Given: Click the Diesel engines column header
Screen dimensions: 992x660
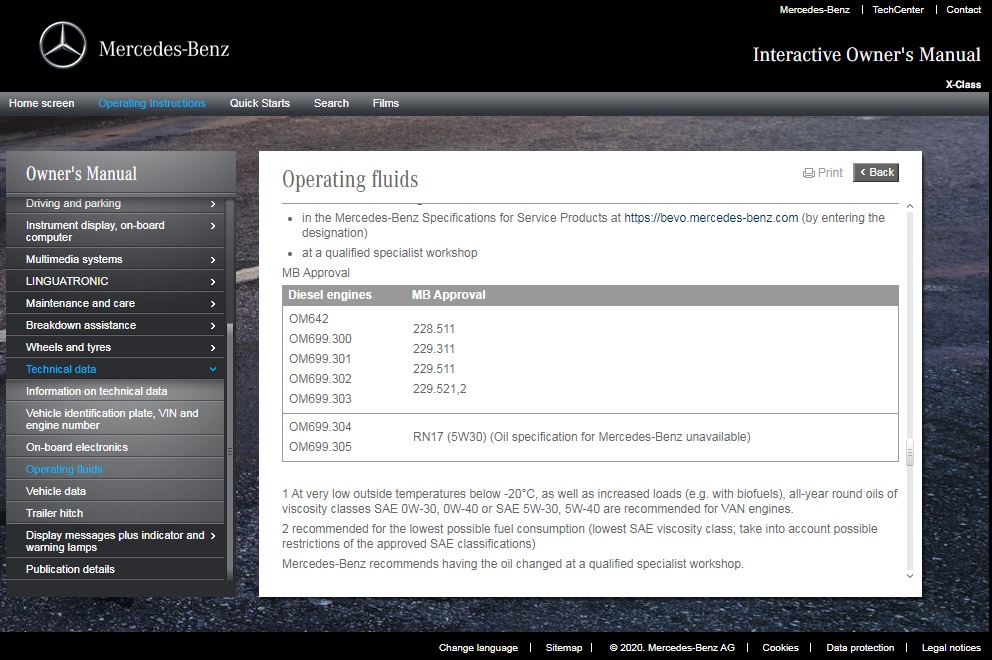Looking at the screenshot, I should tap(330, 295).
